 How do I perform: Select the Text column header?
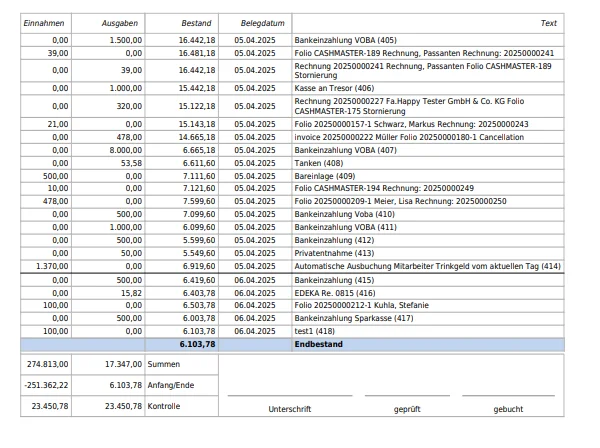click(549, 23)
